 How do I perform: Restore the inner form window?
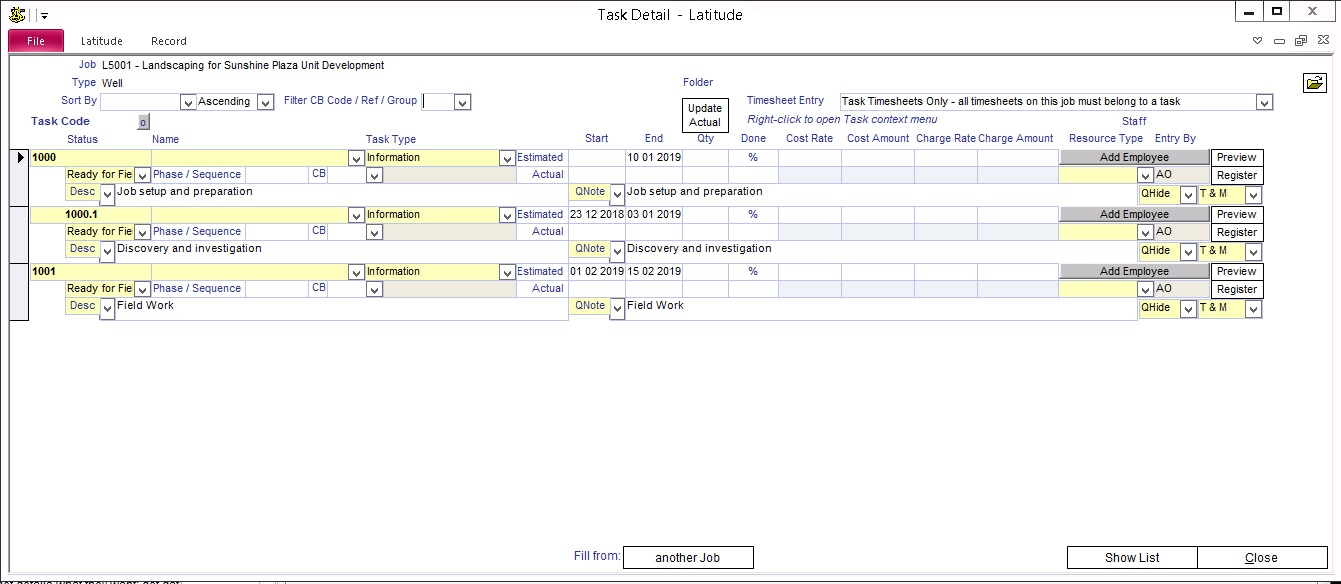click(x=1300, y=41)
